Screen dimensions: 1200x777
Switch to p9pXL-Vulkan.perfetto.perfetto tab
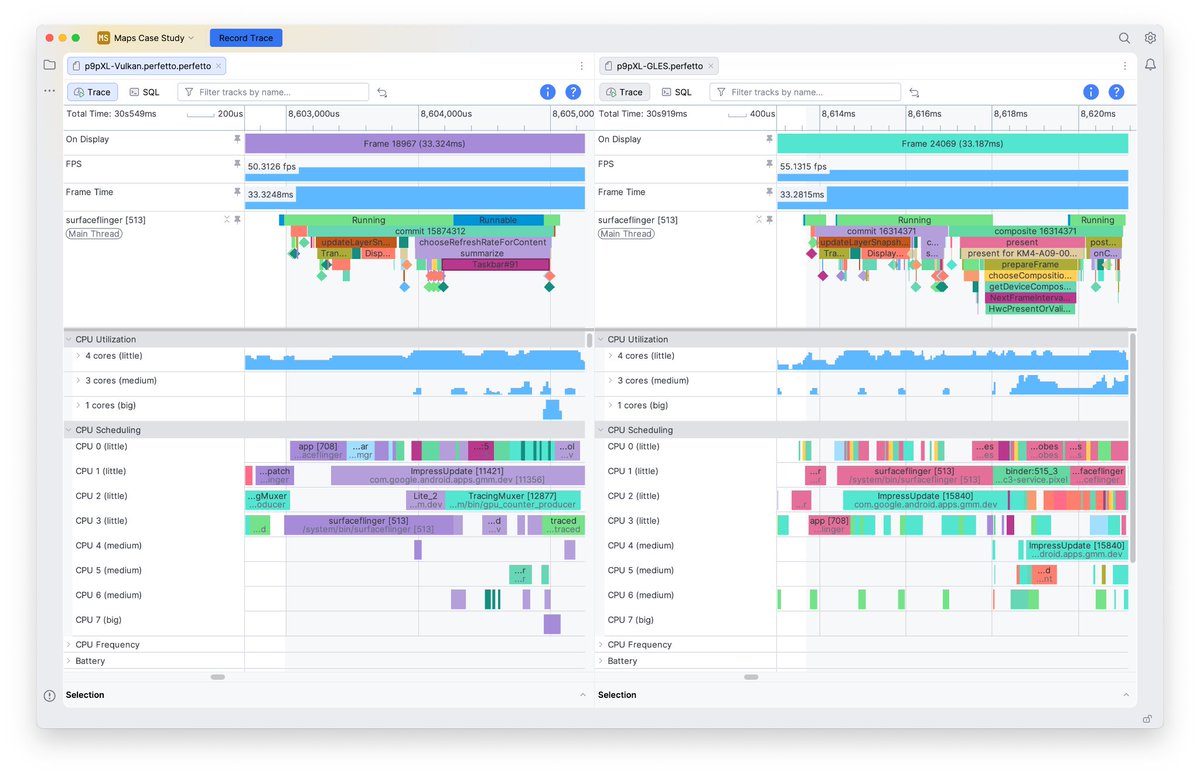pyautogui.click(x=147, y=66)
